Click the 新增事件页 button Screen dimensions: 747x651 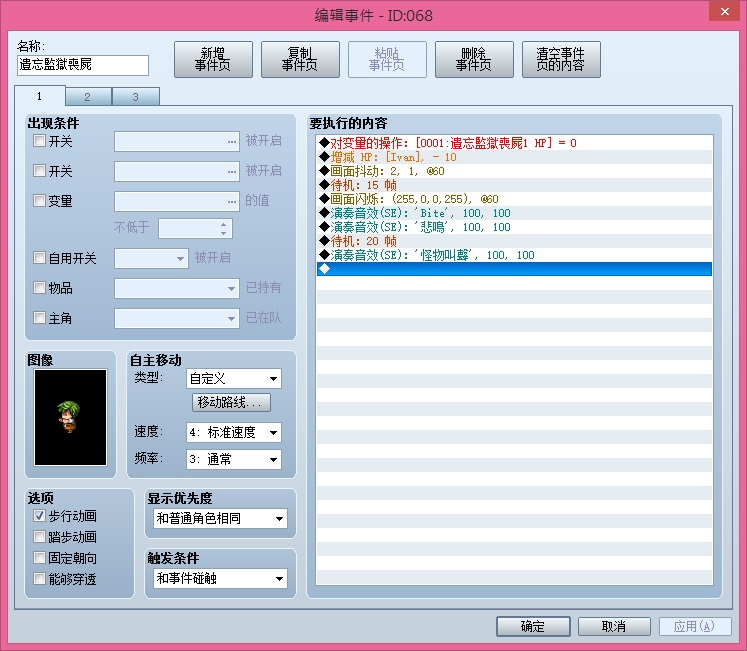[x=213, y=60]
